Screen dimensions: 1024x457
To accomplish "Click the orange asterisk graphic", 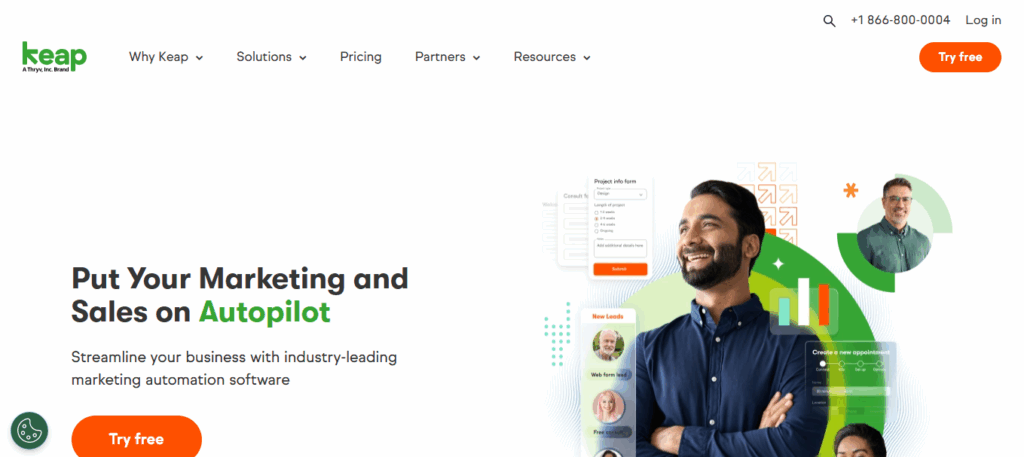I will [x=850, y=190].
